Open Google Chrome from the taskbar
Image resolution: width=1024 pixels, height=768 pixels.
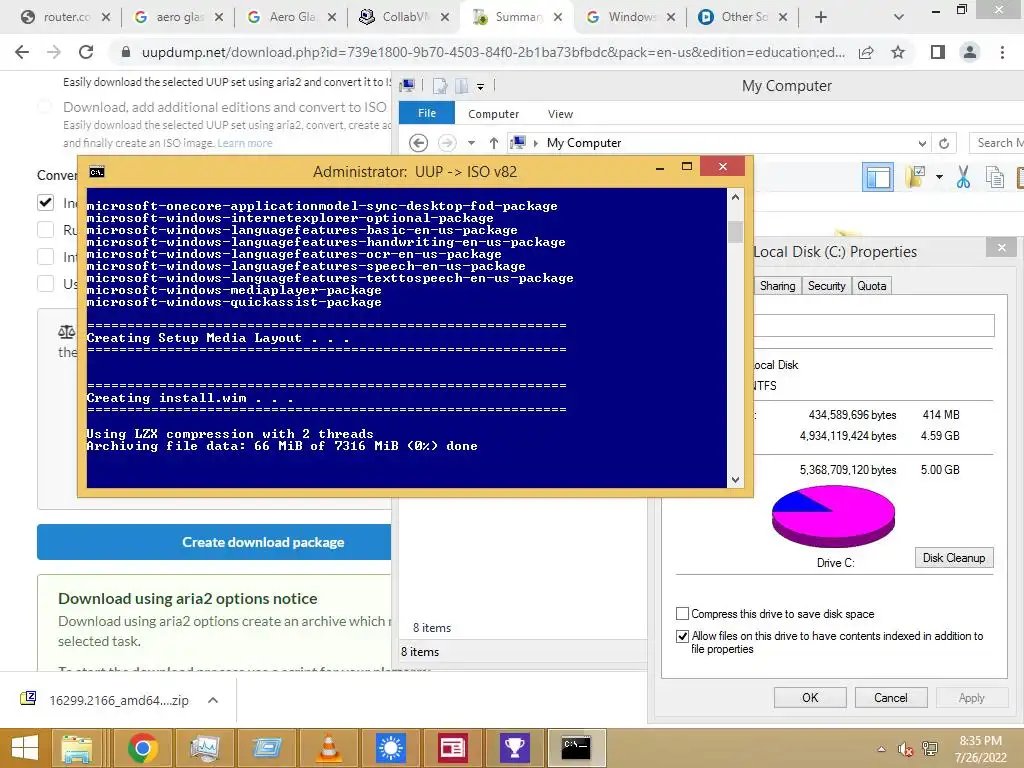(142, 748)
